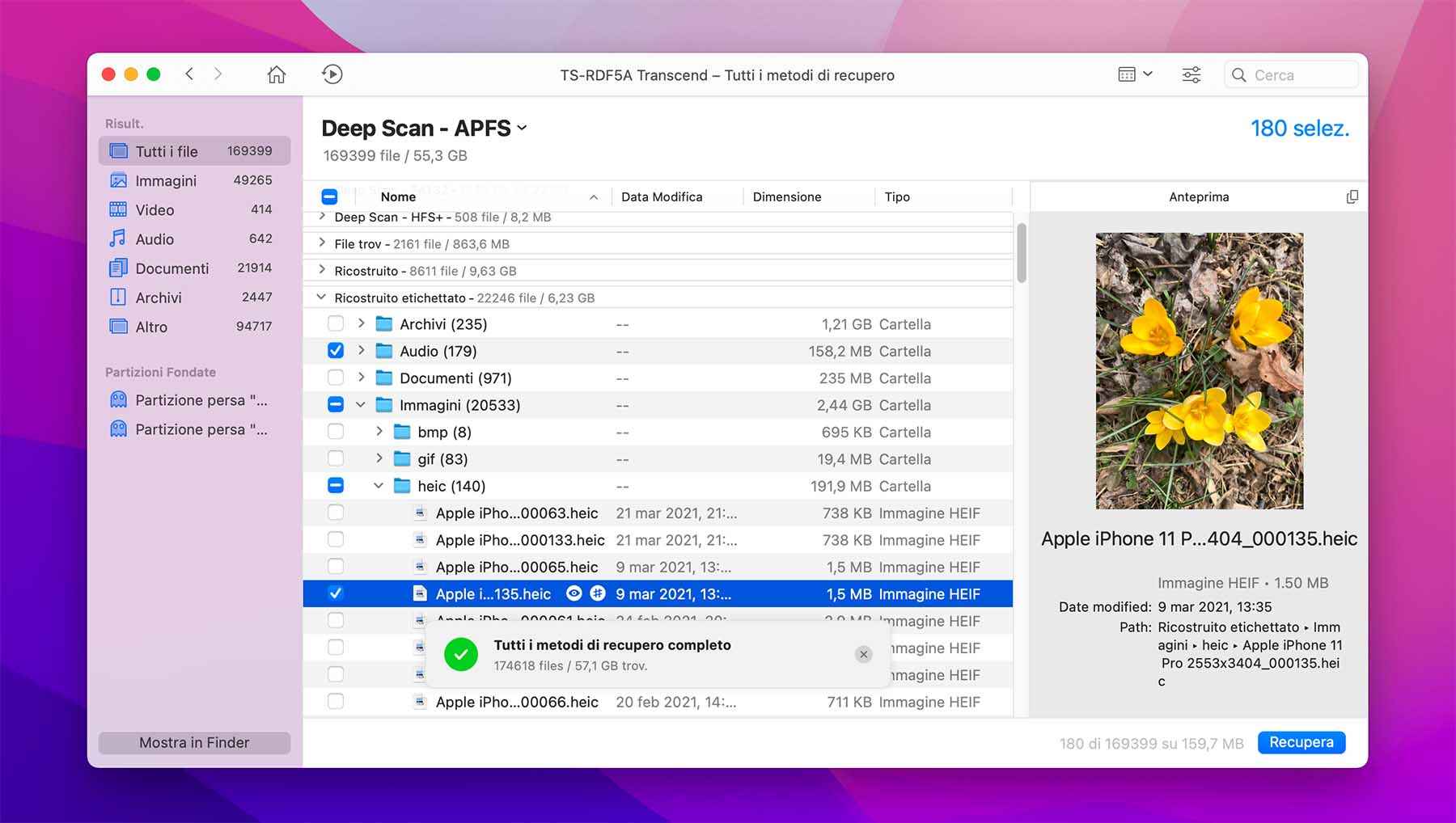Go to the home screen icon

point(277,74)
